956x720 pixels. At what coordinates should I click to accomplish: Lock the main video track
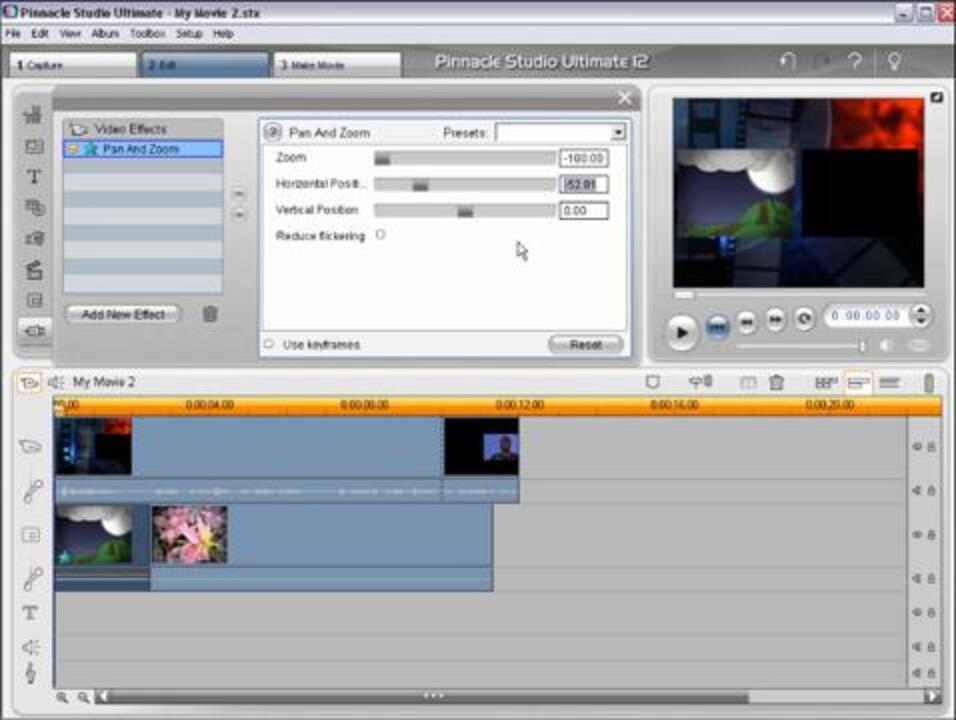[931, 447]
